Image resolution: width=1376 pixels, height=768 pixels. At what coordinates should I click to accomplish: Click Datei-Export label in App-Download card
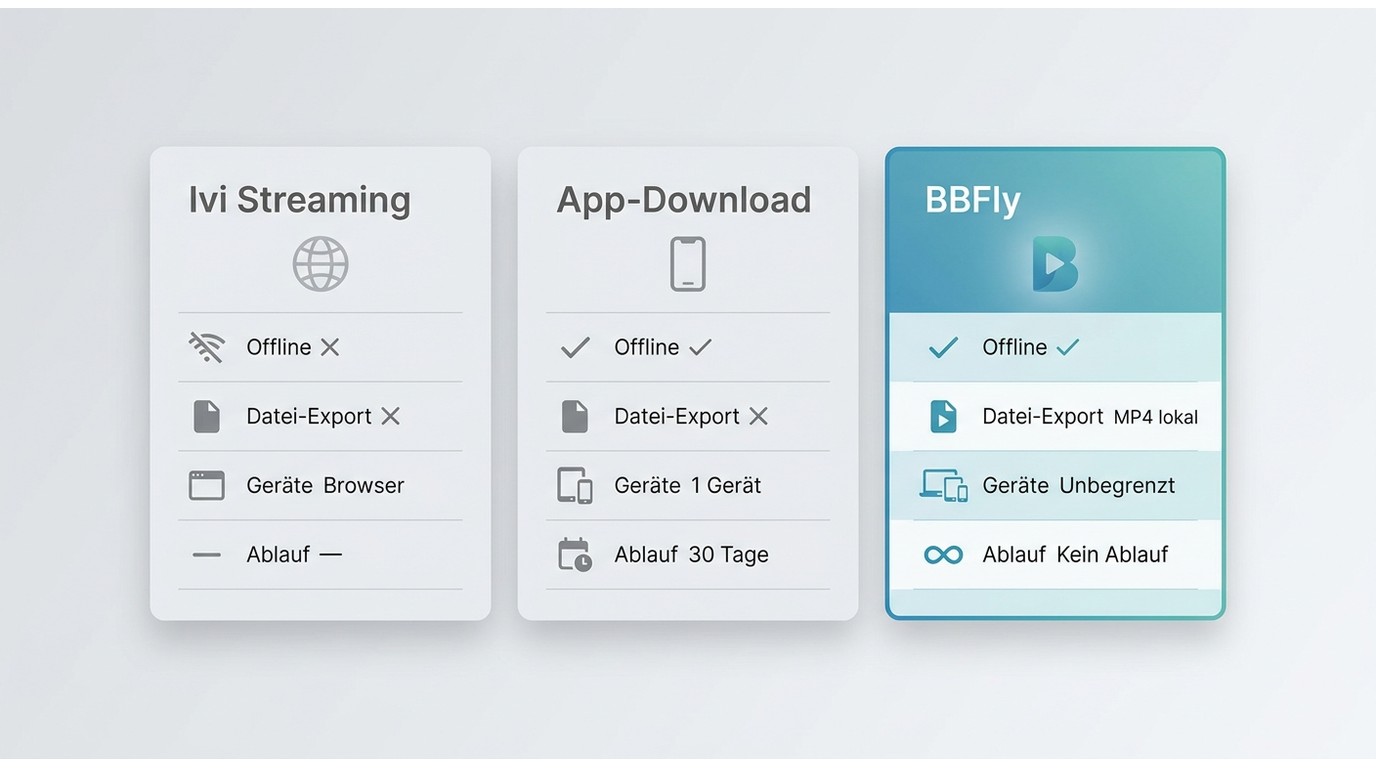[x=677, y=416]
